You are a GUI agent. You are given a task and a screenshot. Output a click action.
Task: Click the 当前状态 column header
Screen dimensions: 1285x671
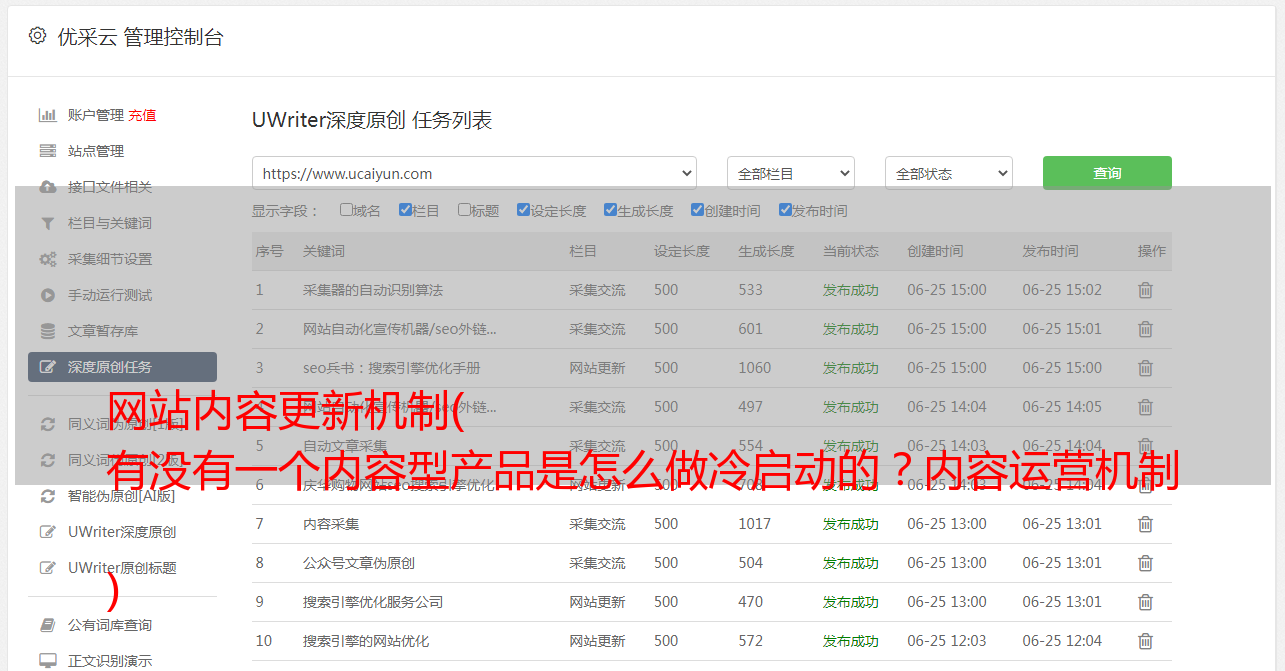coord(851,251)
